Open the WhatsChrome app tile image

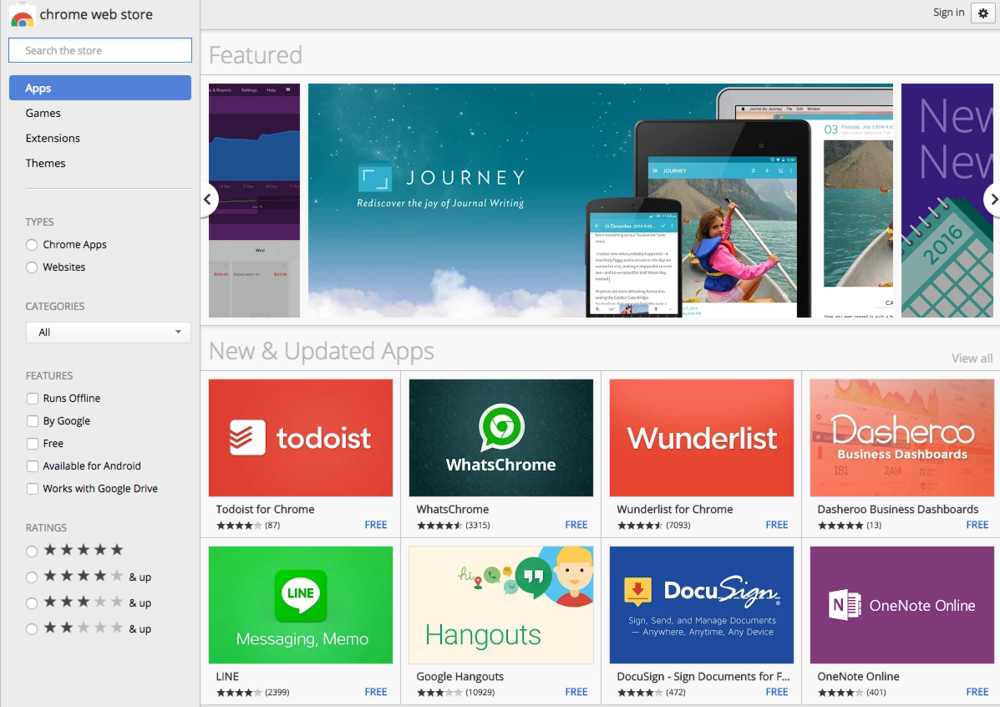click(501, 438)
